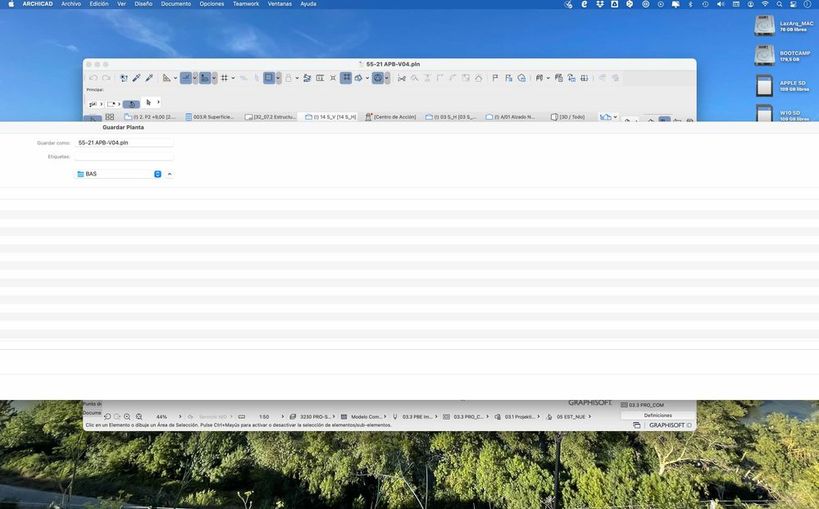Toggle the grid snap icon
The image size is (819, 509).
[x=224, y=78]
